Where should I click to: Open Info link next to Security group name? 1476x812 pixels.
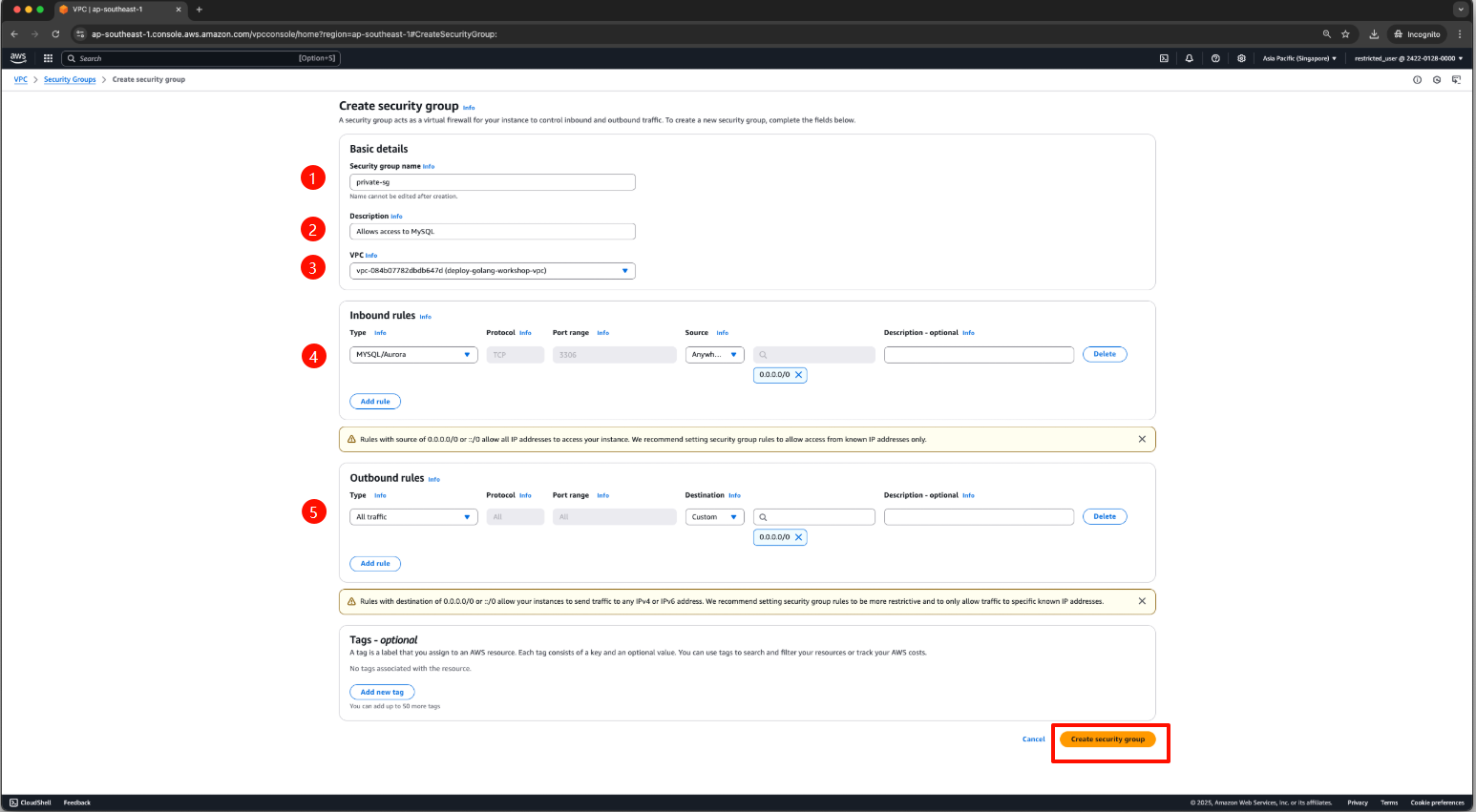coord(429,167)
